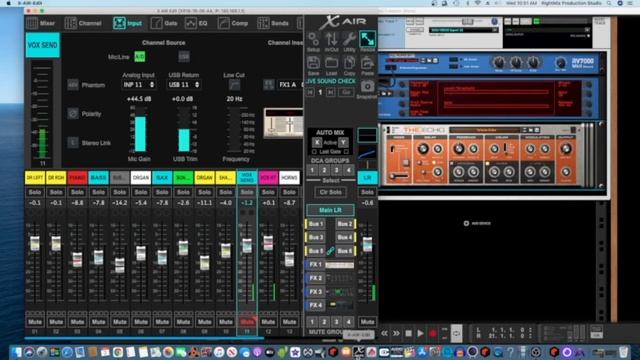Click the Reason fast-forward transport button
Screen dimensions: 640x360
396,333
